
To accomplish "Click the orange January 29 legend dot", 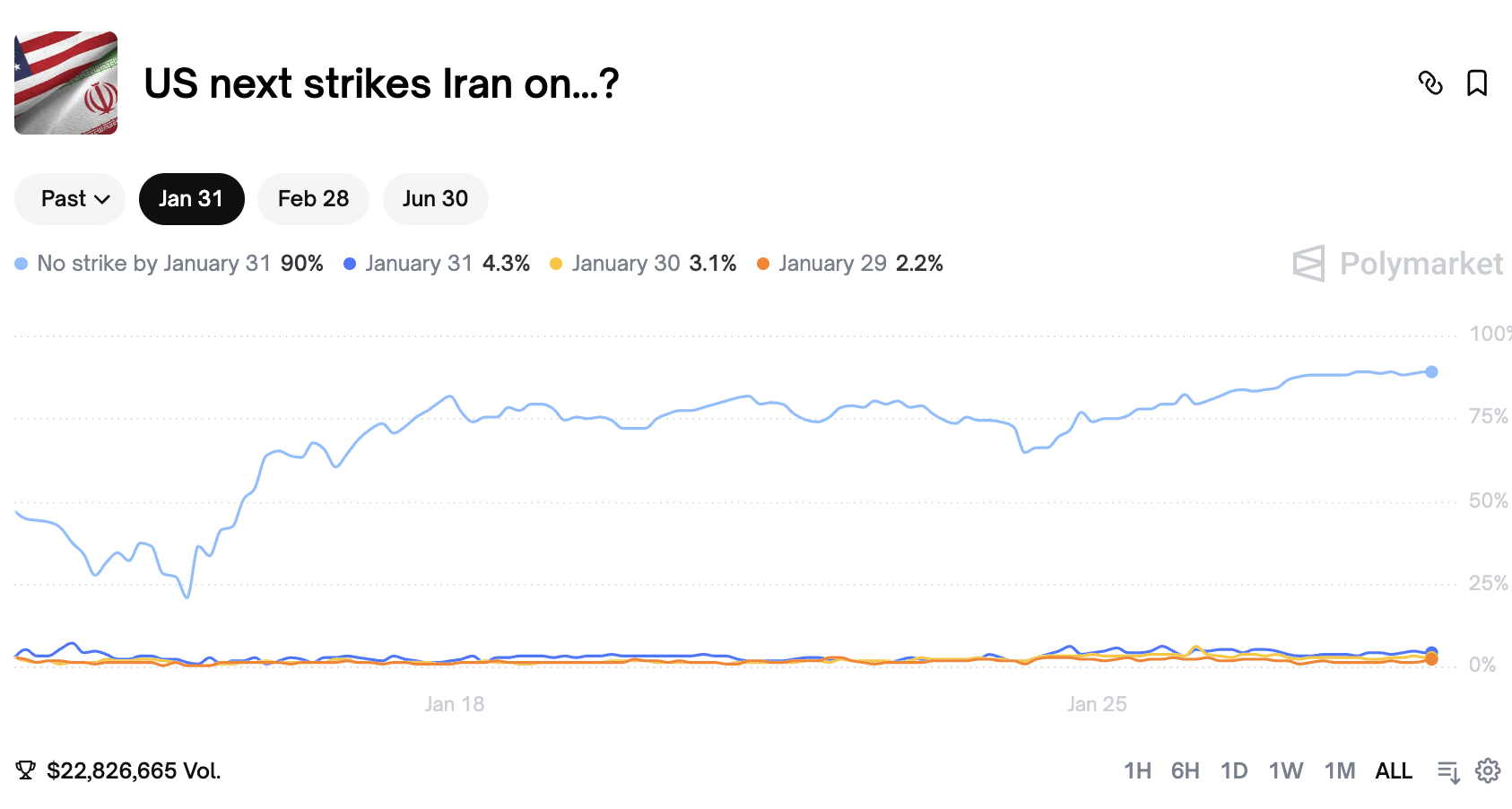I will [x=763, y=264].
